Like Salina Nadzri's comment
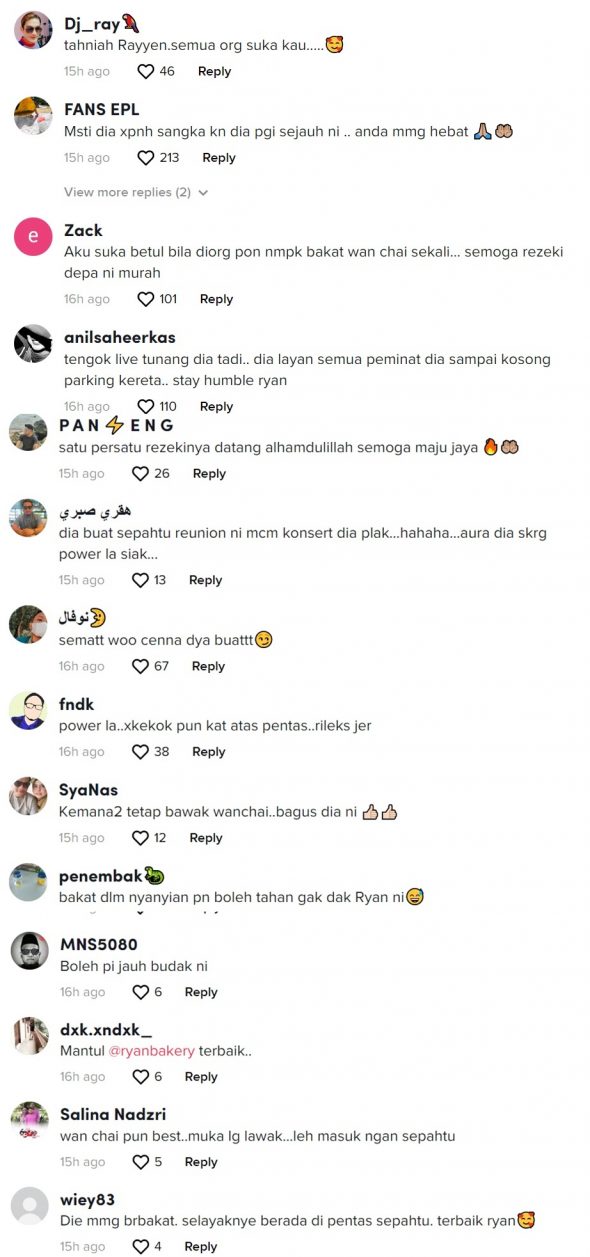Image resolution: width=590 pixels, height=1257 pixels. click(141, 1162)
